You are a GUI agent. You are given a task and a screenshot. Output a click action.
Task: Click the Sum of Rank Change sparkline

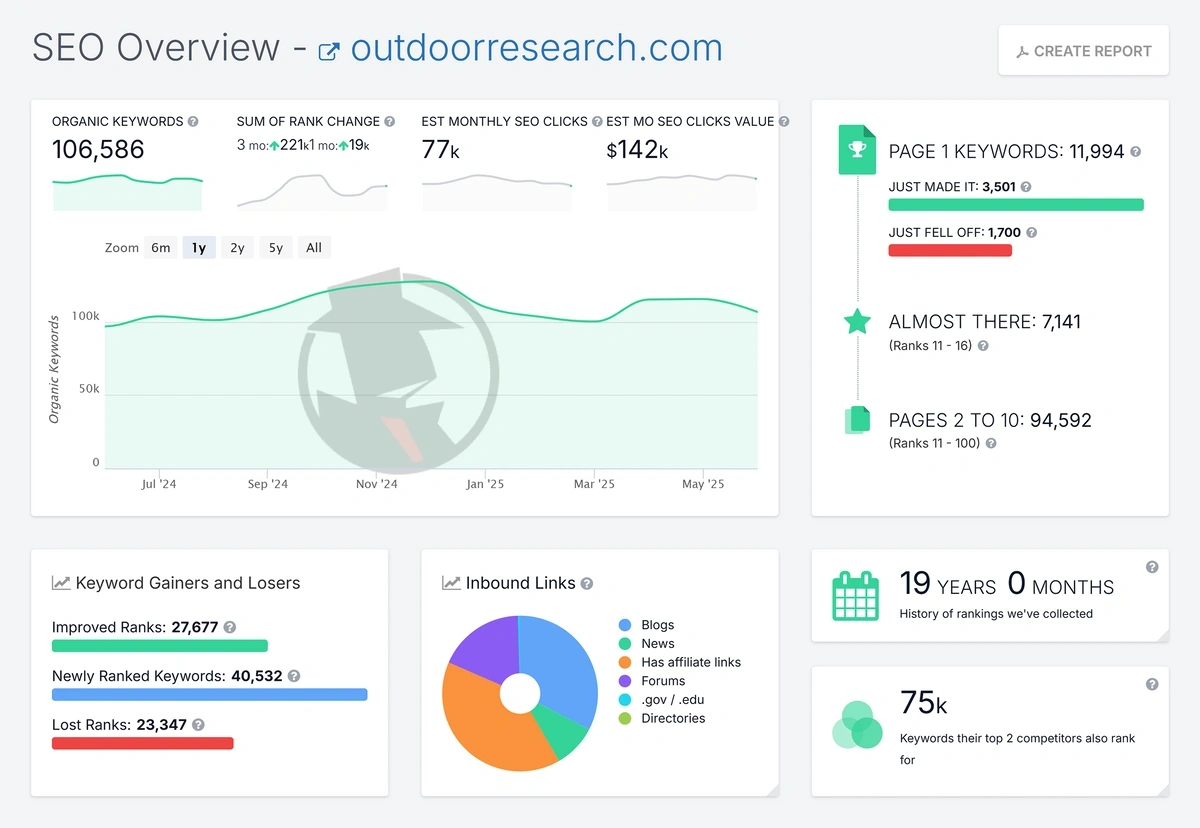[312, 190]
